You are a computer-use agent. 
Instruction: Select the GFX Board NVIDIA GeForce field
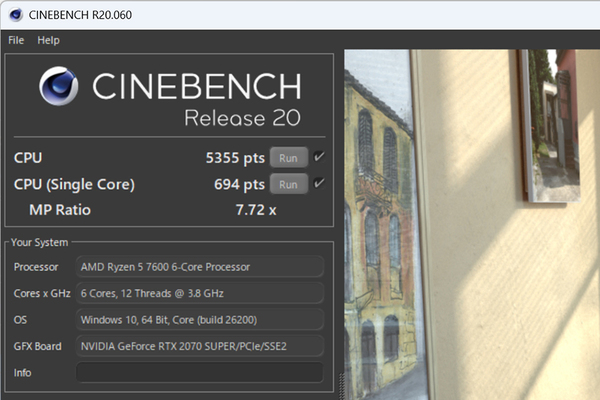(x=200, y=346)
